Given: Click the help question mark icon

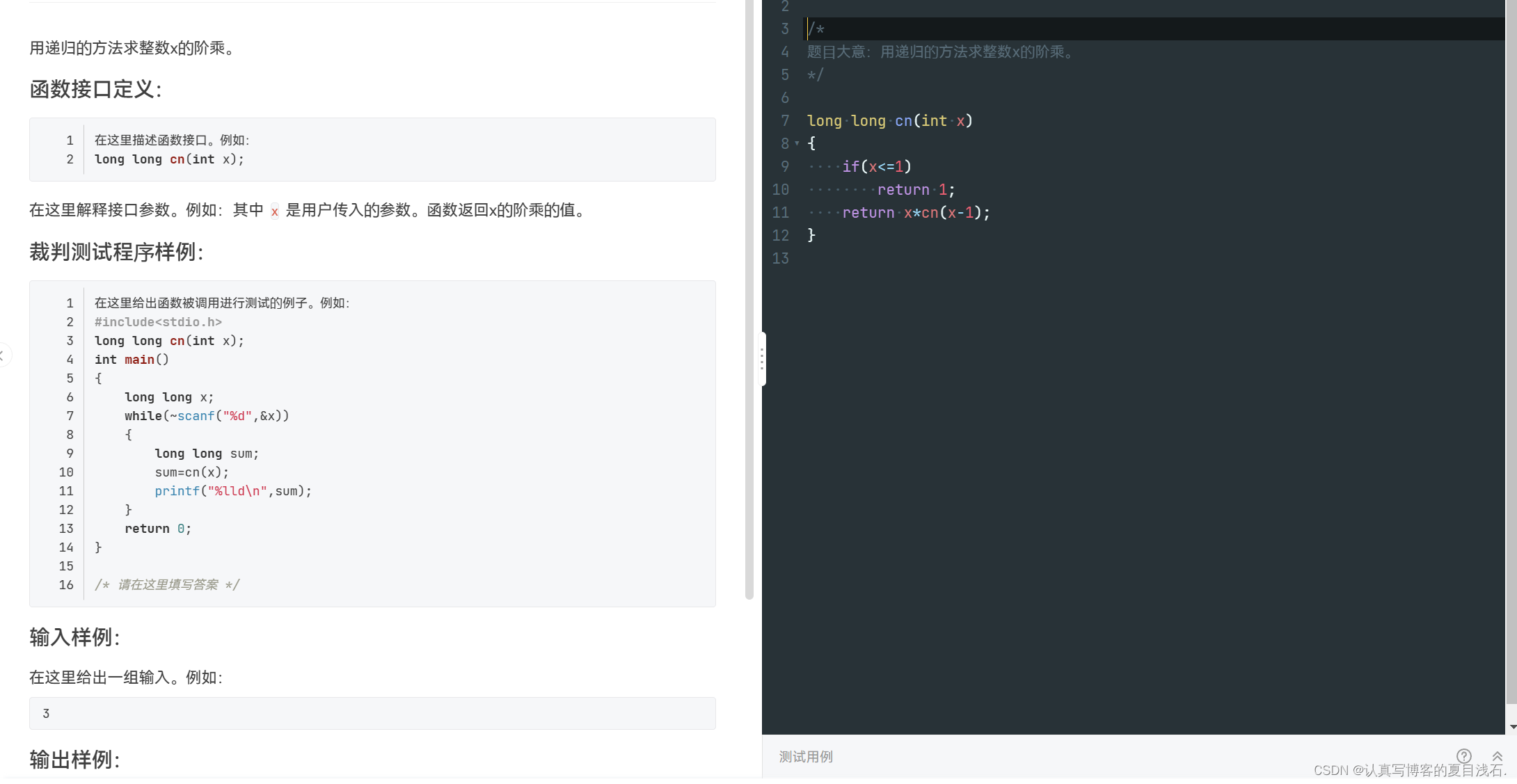Looking at the screenshot, I should (x=1463, y=755).
